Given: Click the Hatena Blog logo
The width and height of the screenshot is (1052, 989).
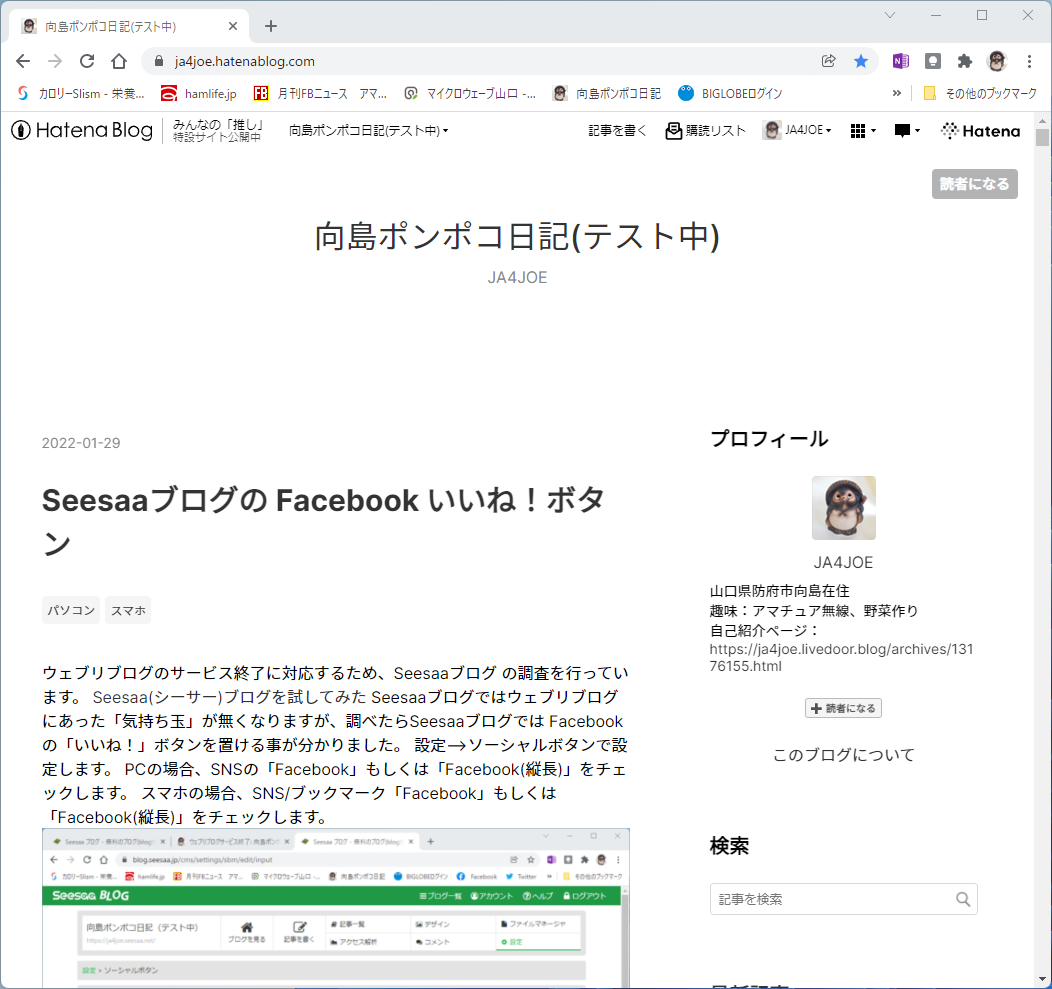Looking at the screenshot, I should (x=82, y=130).
